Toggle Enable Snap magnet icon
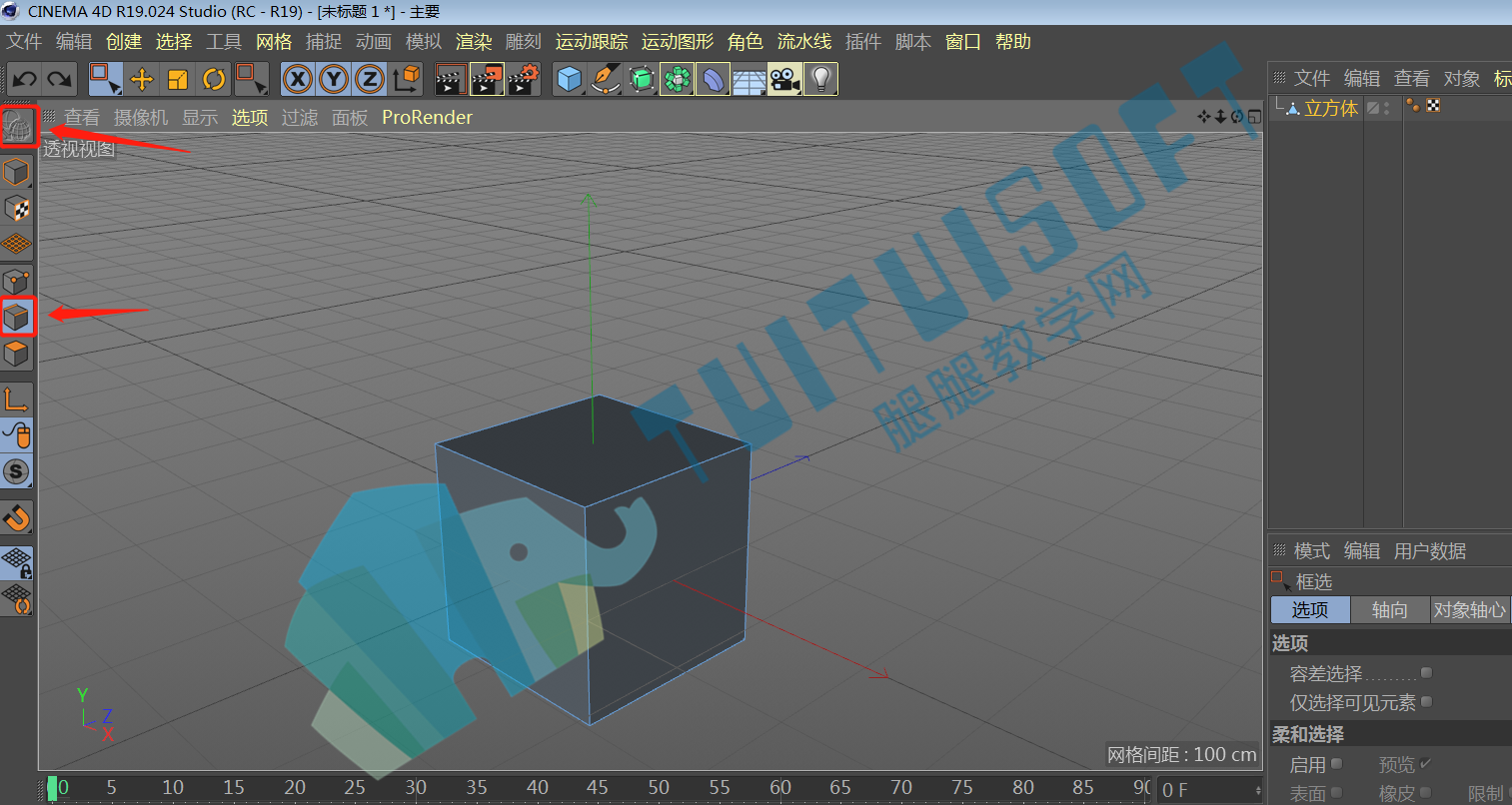The height and width of the screenshot is (805, 1512). (x=17, y=517)
